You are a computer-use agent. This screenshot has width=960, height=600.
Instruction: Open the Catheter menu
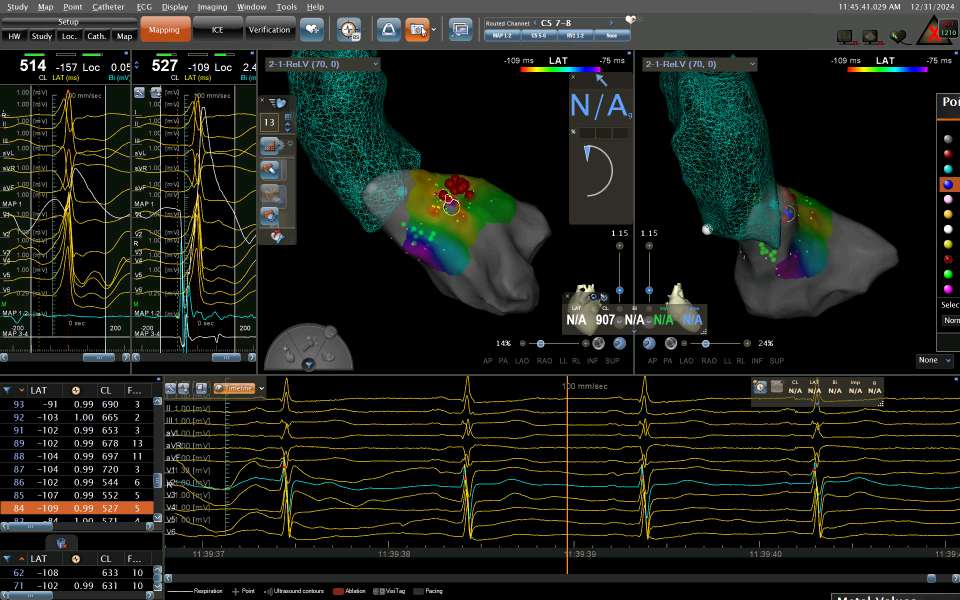click(x=108, y=7)
